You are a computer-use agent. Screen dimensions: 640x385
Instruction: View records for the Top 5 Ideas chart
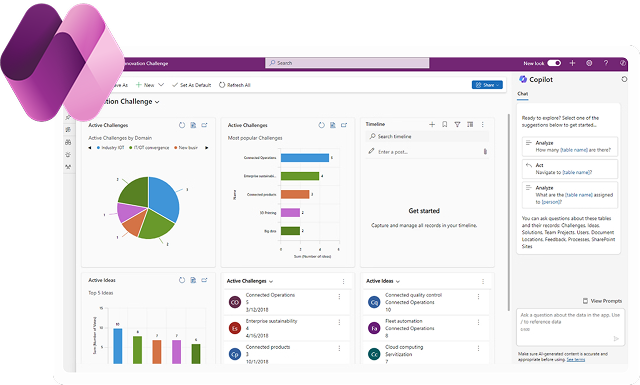coord(193,280)
